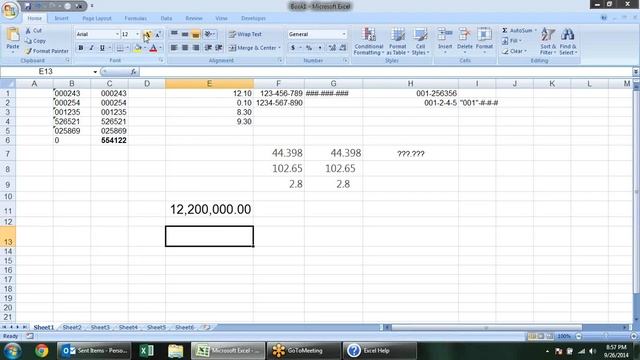Click Decrease Decimal icon
The width and height of the screenshot is (640, 360).
click(x=343, y=48)
